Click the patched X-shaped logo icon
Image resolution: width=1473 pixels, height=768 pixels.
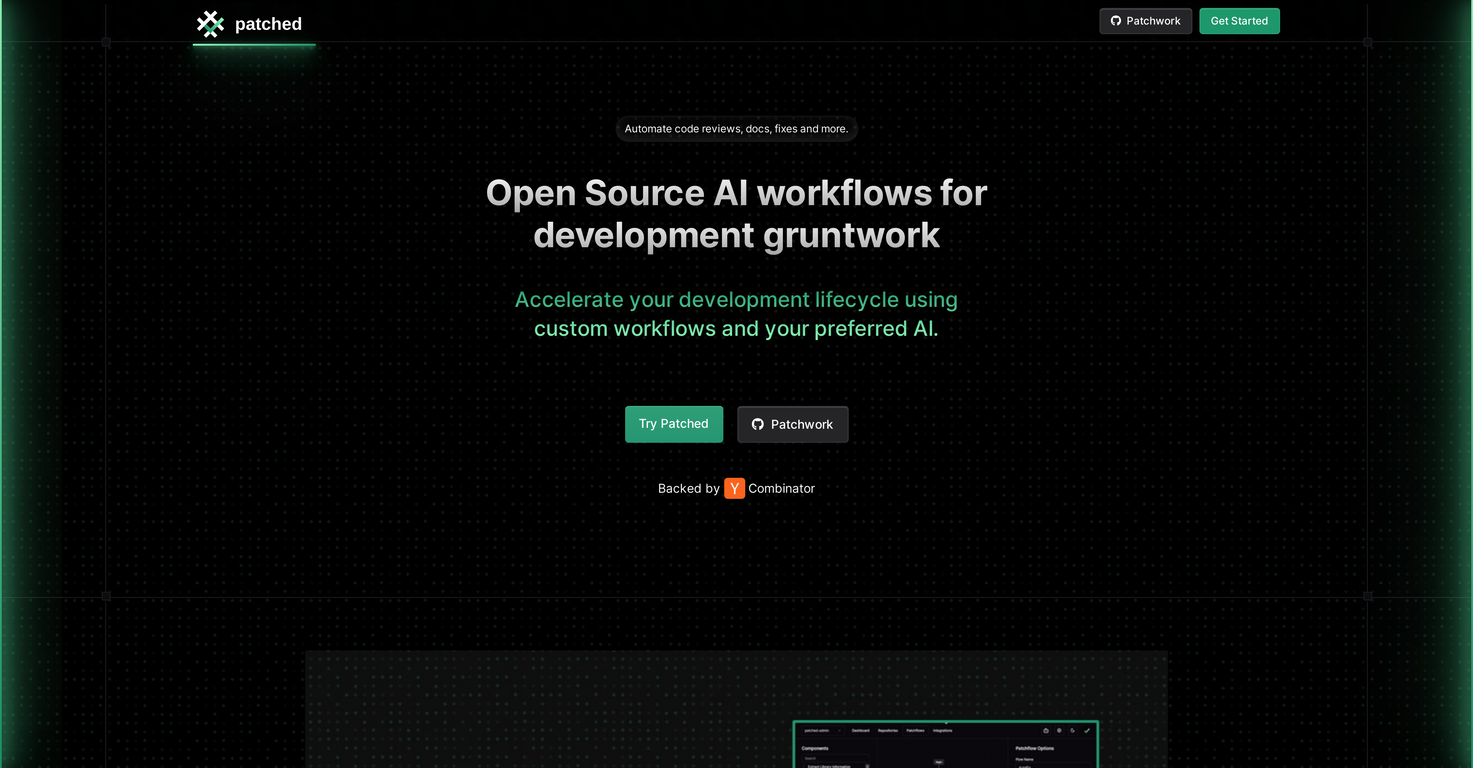[x=210, y=24]
